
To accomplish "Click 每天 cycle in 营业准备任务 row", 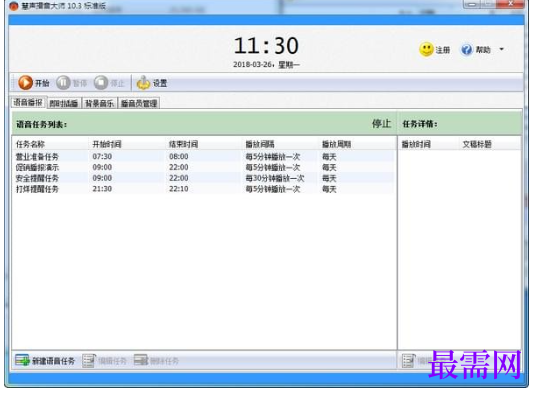I will (x=329, y=157).
